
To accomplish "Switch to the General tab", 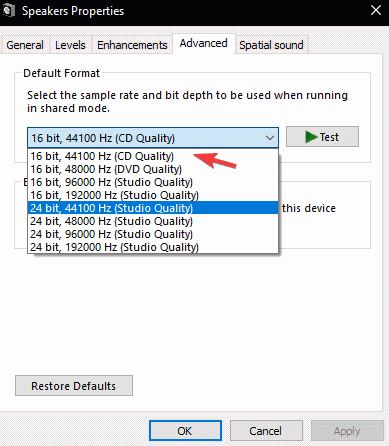I will [25, 45].
